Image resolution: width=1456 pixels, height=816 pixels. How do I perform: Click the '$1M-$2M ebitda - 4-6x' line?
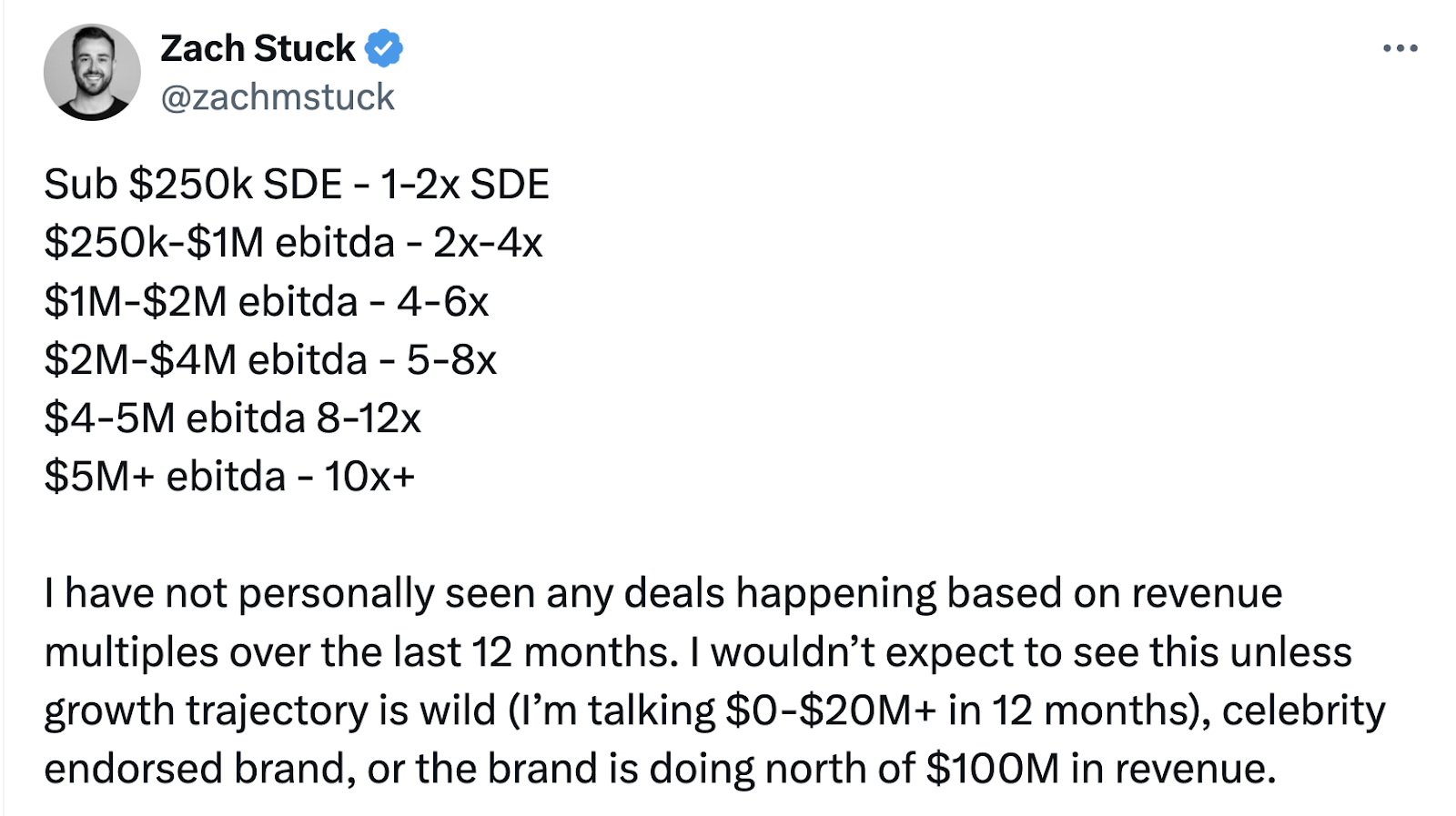click(267, 301)
